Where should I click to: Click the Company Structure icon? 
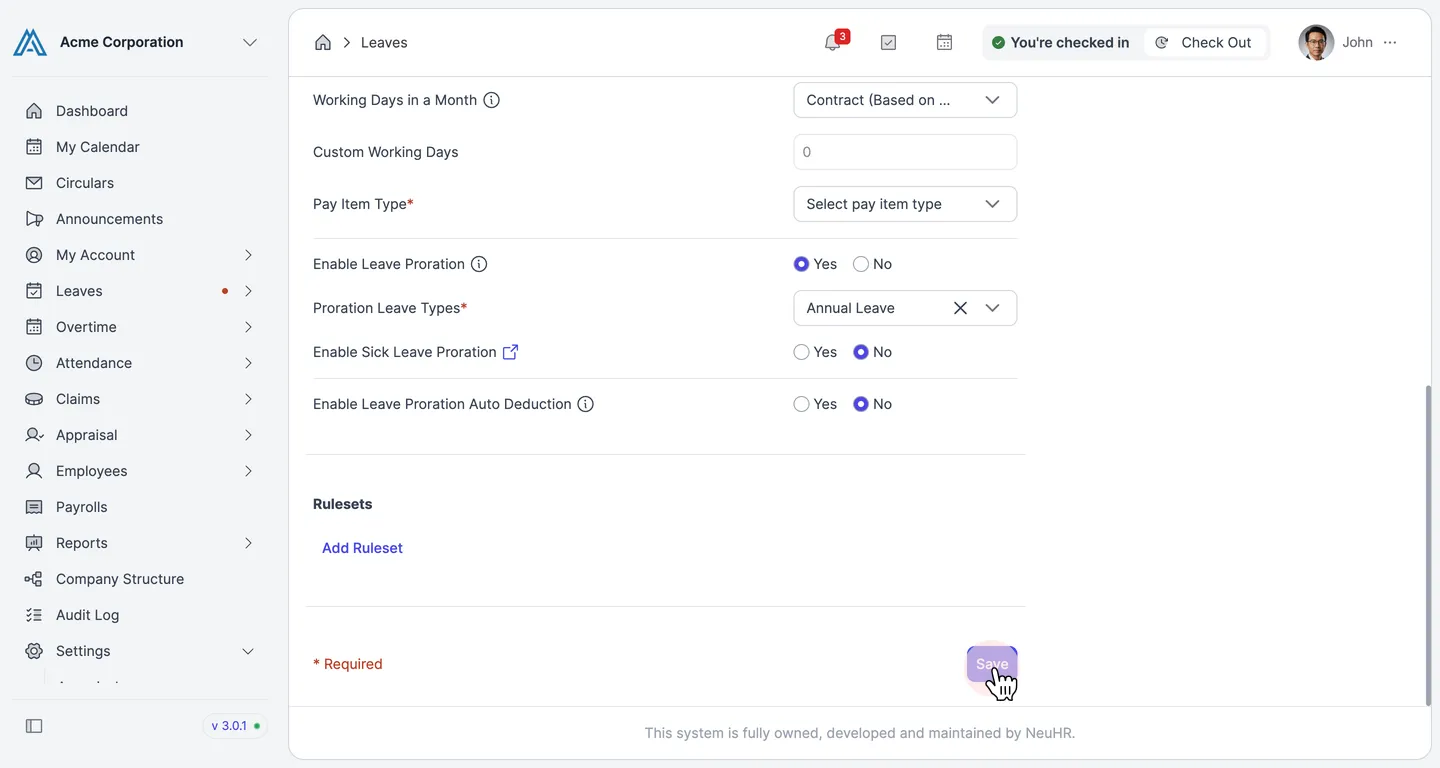click(34, 579)
